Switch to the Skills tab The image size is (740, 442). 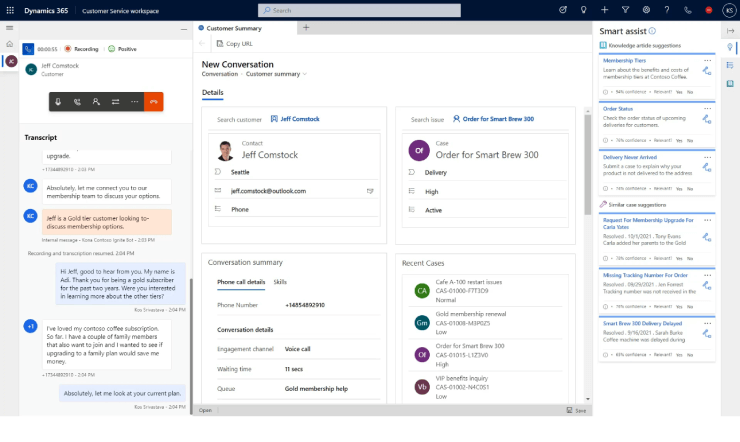click(x=280, y=282)
